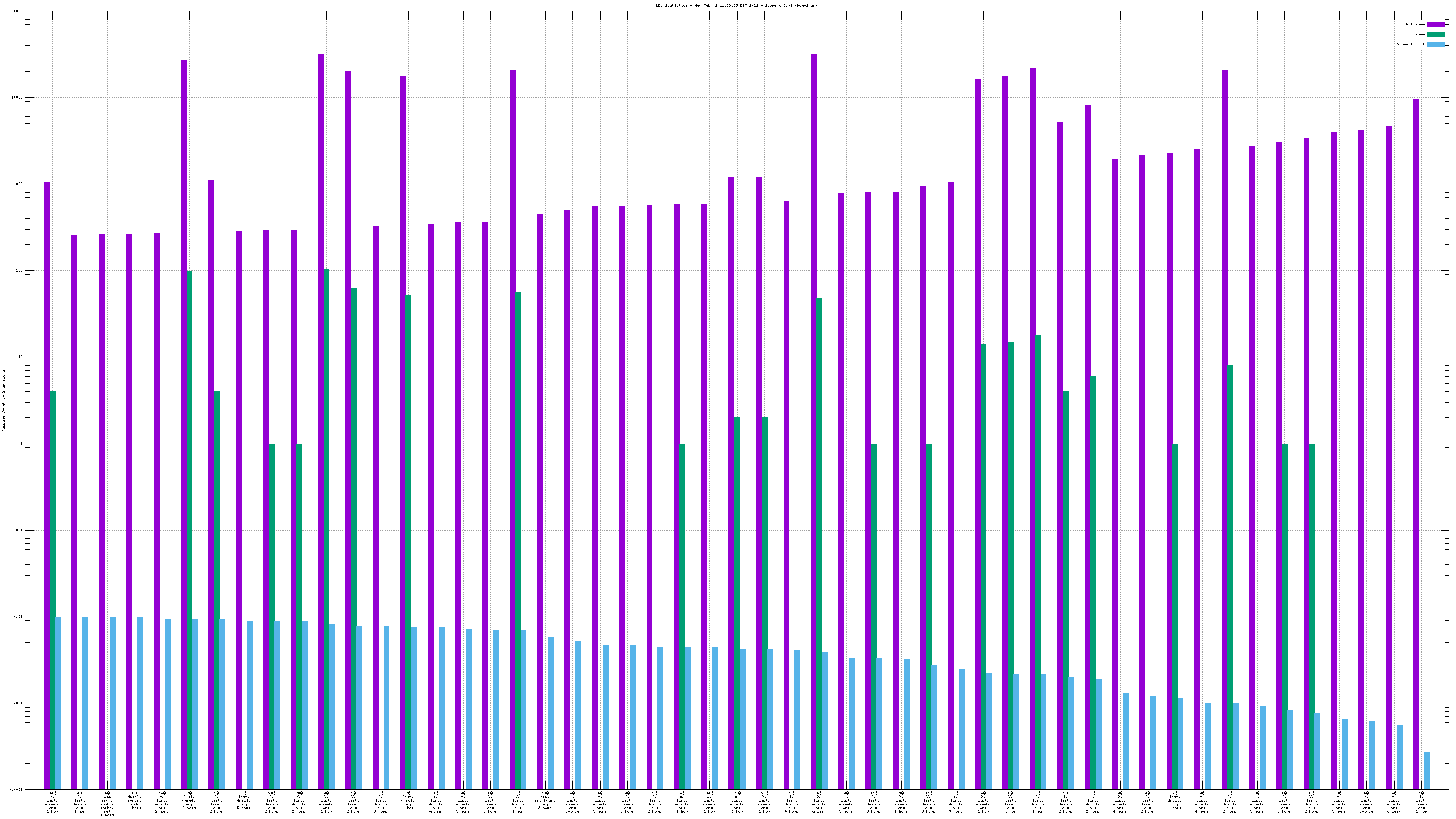The width and height of the screenshot is (1456, 819).
Task: Click the rightmost purple Not Spam bar
Action: (x=1416, y=444)
